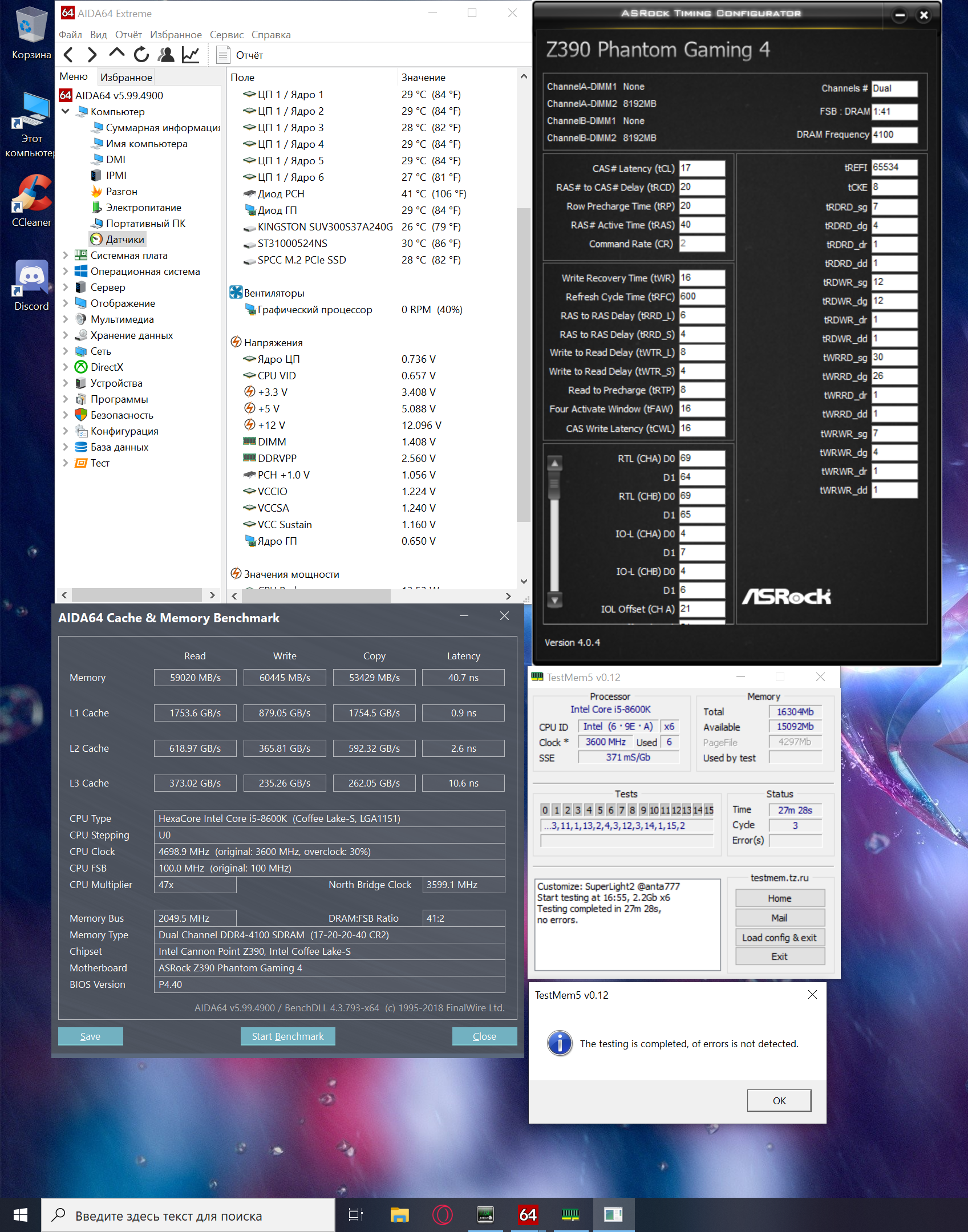
Task: Expand the Системная плата node
Action: 66,255
